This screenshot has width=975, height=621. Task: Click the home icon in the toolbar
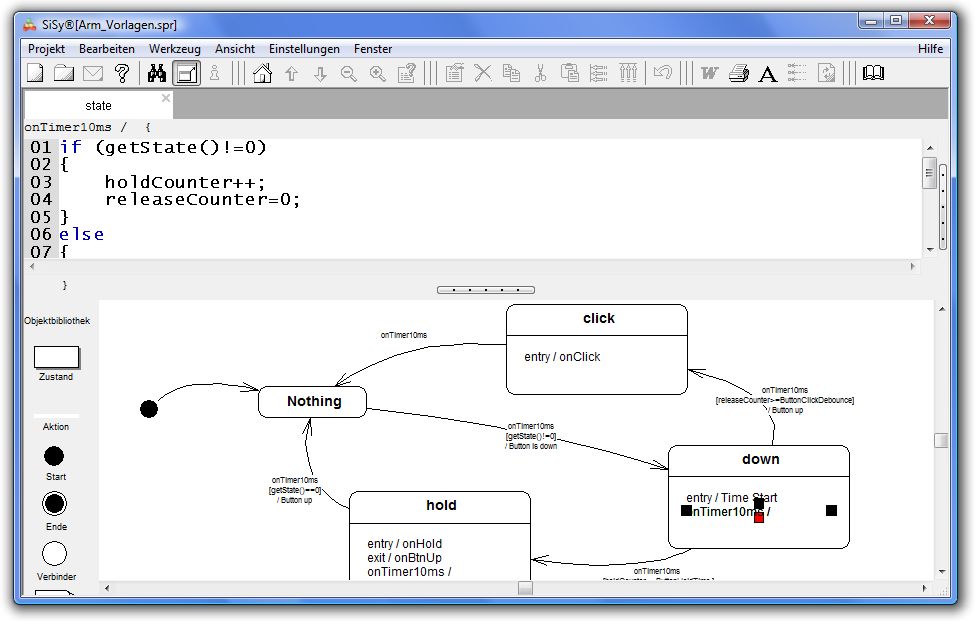[x=262, y=73]
